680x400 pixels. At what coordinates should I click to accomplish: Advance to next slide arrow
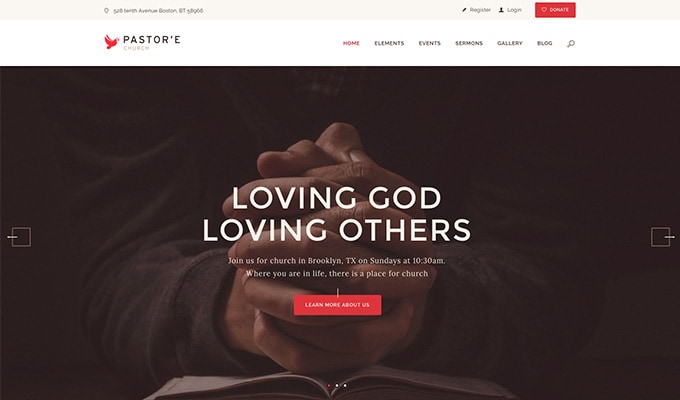(663, 237)
